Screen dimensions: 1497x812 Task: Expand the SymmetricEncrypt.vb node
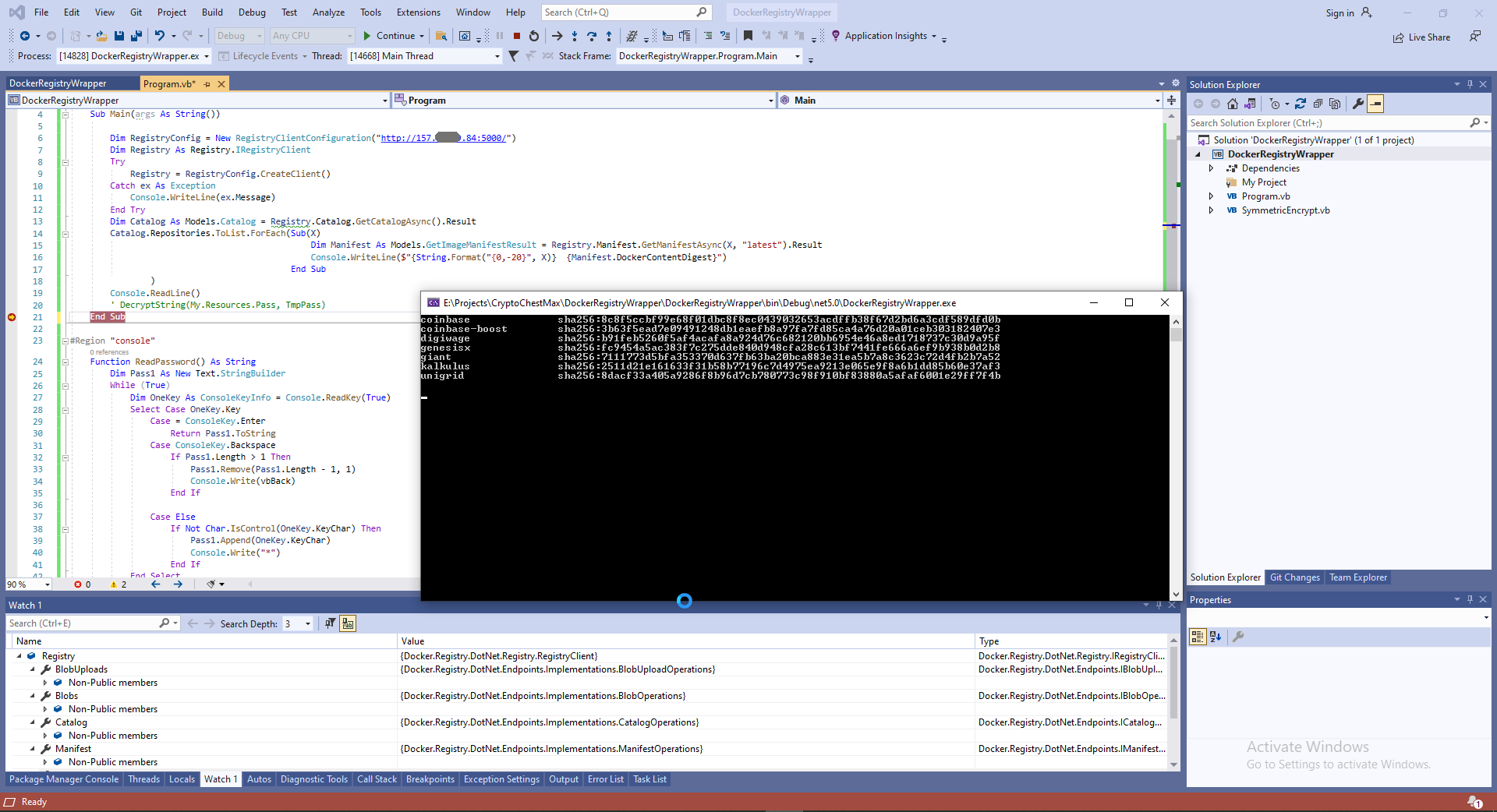pyautogui.click(x=1211, y=210)
